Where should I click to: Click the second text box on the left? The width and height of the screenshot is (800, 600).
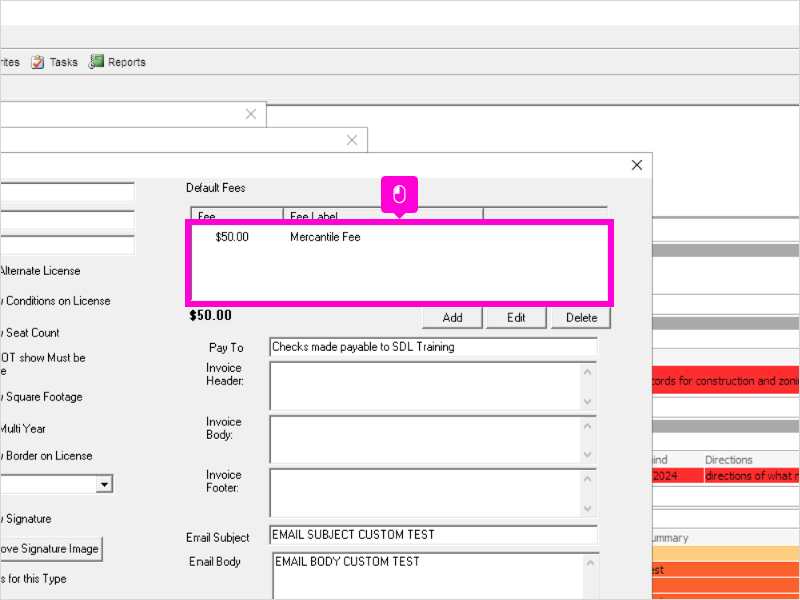point(67,220)
